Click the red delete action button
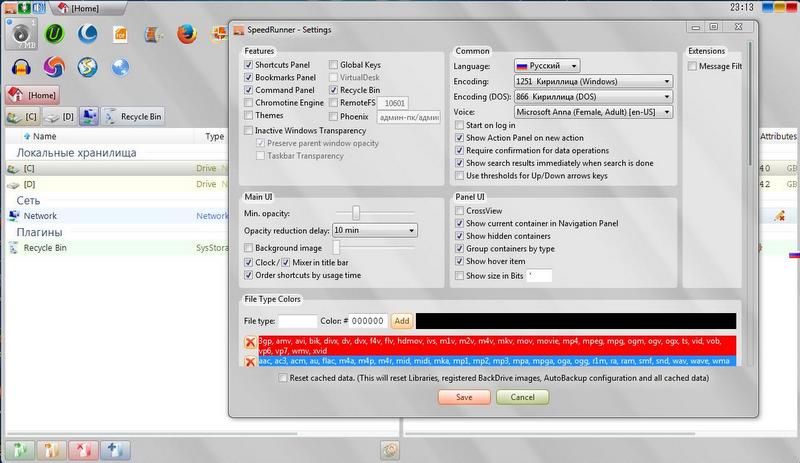Image resolution: width=800 pixels, height=463 pixels. click(83, 450)
